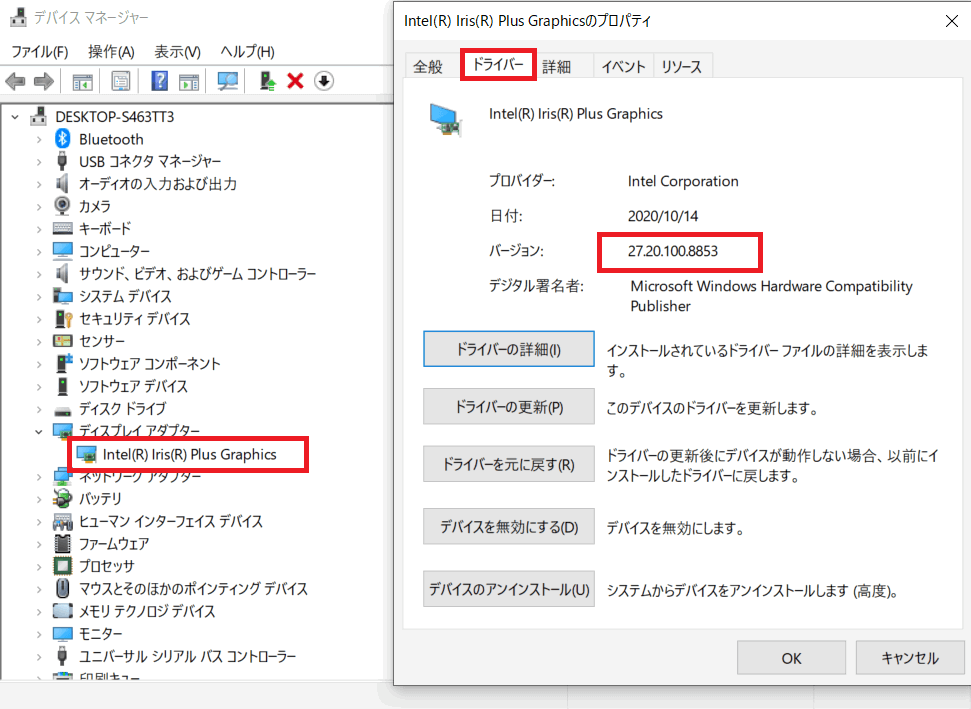
Task: Select Intel(R) Iris(R) Plus Graphics device
Action: click(189, 454)
